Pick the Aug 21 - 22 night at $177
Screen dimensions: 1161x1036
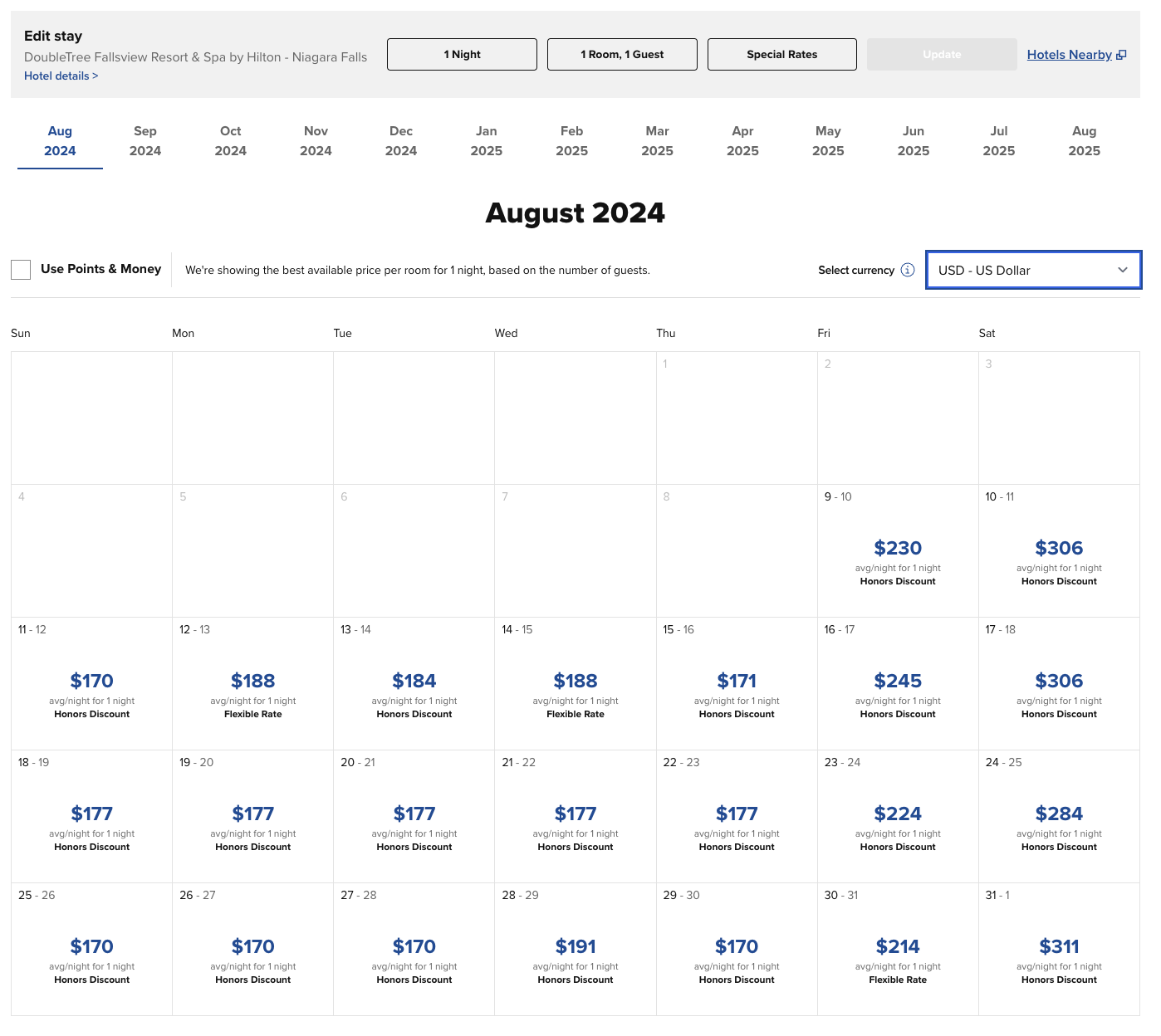(576, 817)
